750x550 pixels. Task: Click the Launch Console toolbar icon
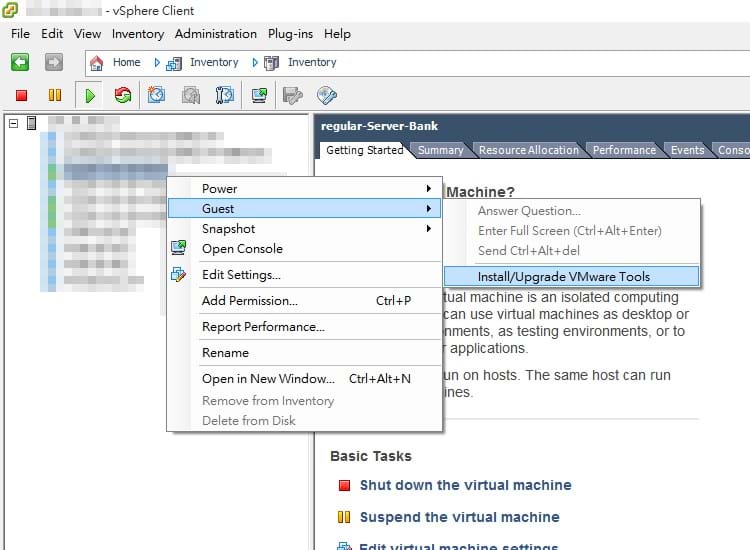pos(259,95)
